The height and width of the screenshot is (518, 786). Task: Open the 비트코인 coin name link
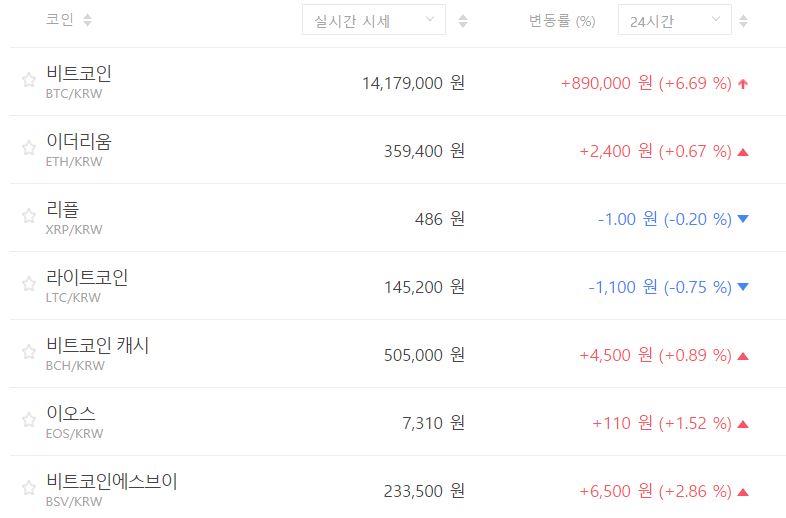(x=79, y=73)
